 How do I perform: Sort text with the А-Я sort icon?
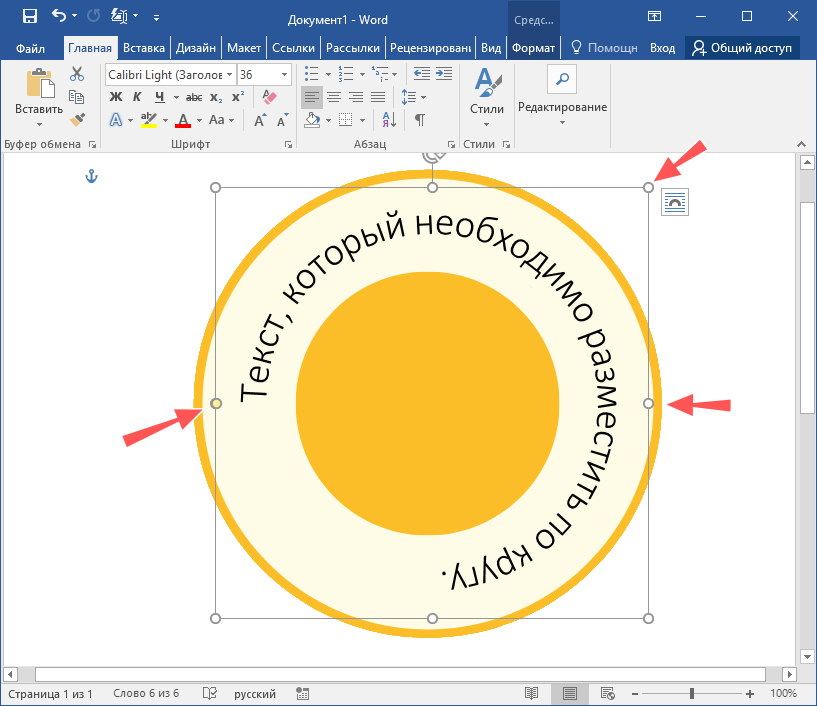(x=389, y=120)
